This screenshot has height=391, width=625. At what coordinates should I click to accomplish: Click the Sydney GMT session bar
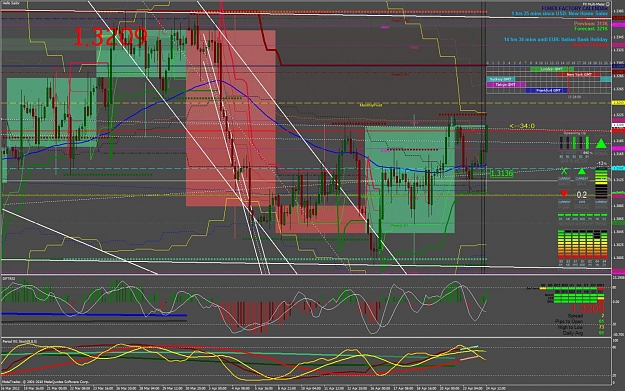(501, 79)
